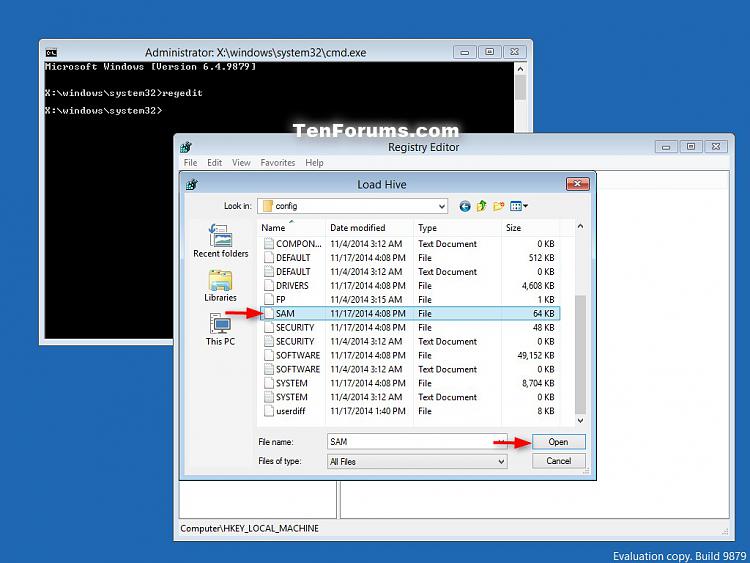Image resolution: width=750 pixels, height=563 pixels.
Task: Select SOFTWARE Text Document entry
Action: (x=410, y=369)
